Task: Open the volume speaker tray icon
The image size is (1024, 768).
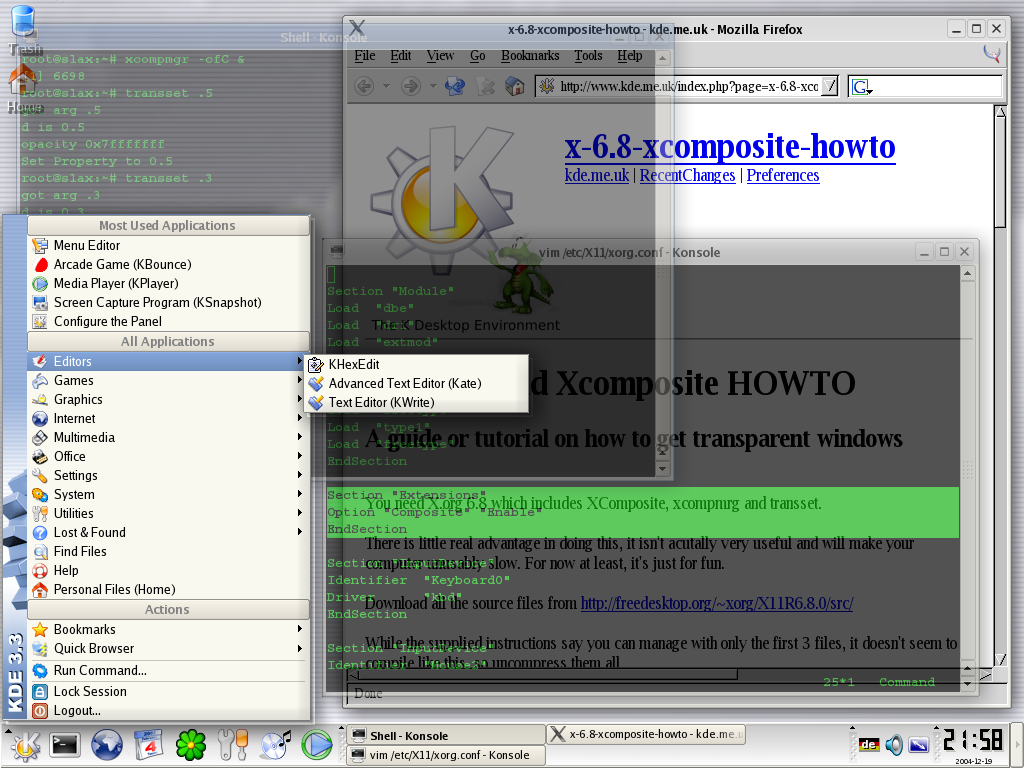Action: click(893, 744)
